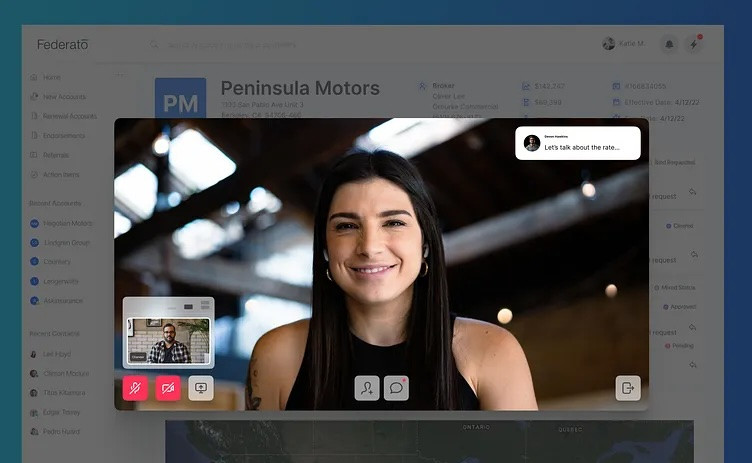Image resolution: width=752 pixels, height=463 pixels.
Task: Open contact Titus Kitamura
Action: (64, 393)
